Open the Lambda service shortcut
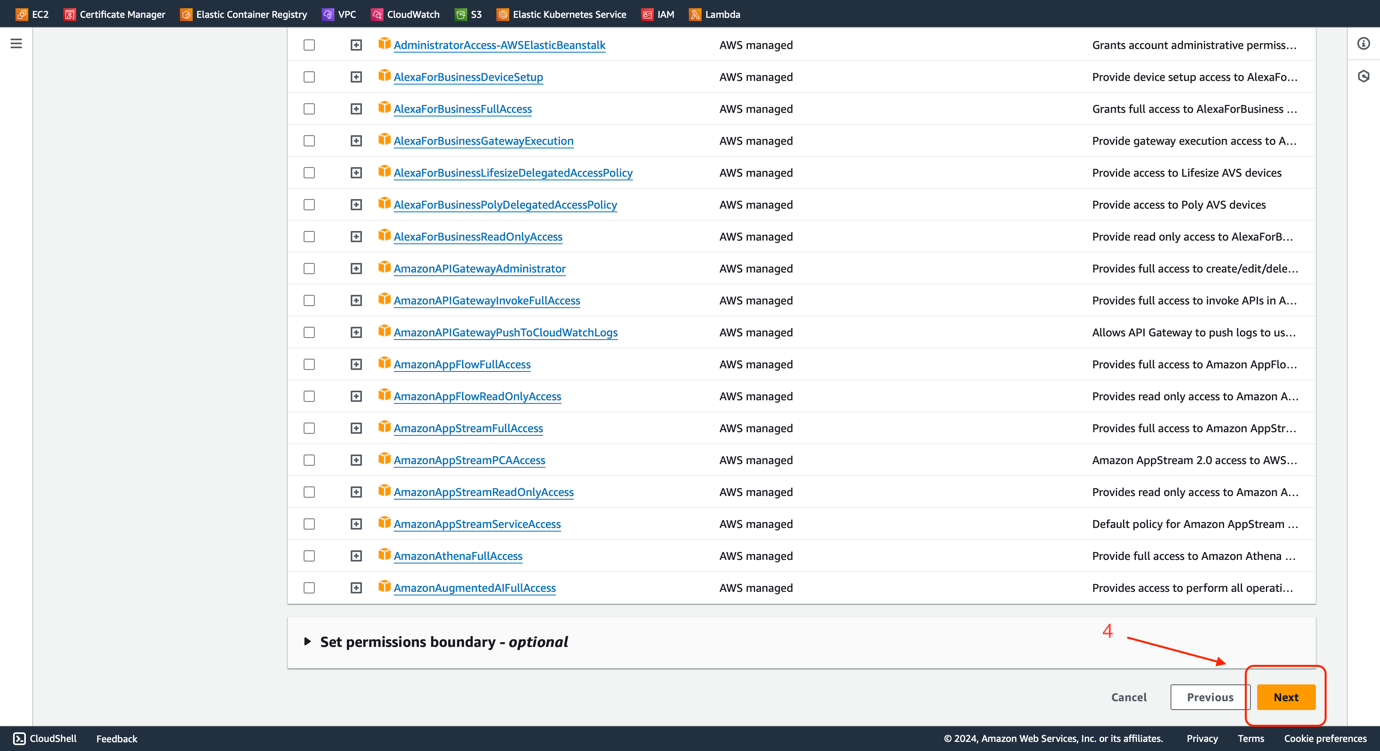 (714, 14)
